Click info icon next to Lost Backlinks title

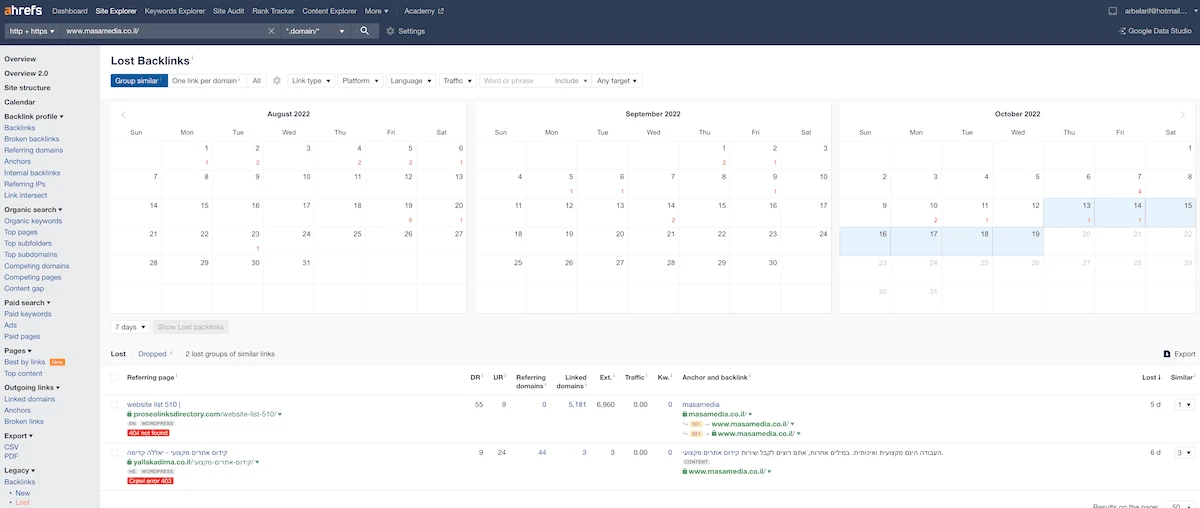(x=193, y=58)
